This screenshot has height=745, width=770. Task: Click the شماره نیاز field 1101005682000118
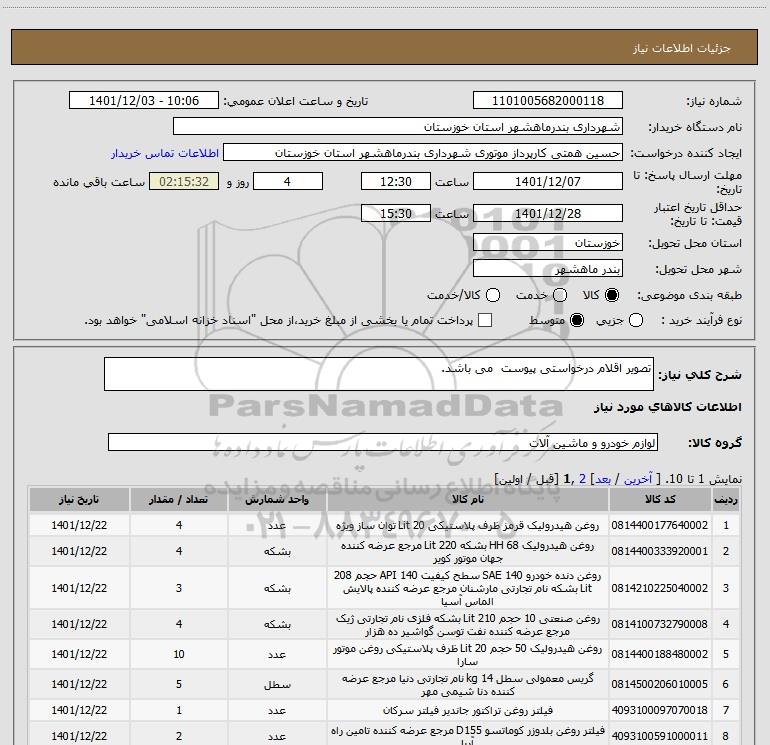pyautogui.click(x=548, y=101)
